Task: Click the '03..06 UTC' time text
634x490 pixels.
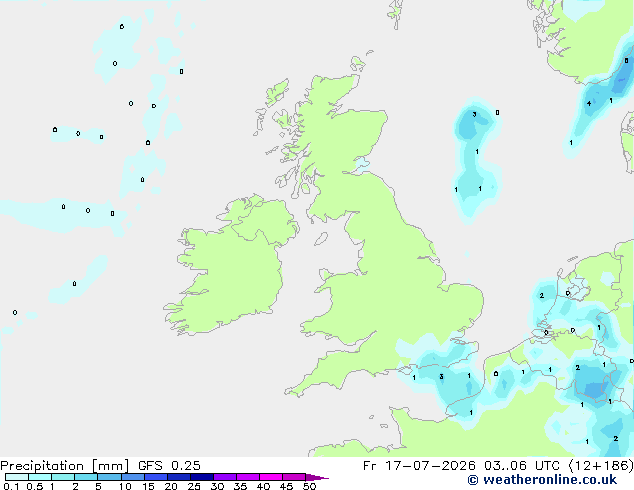Action: [x=522, y=466]
